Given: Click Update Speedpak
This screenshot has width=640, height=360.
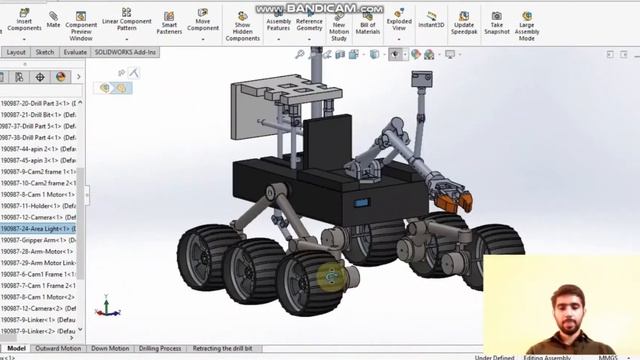Looking at the screenshot, I should click(464, 22).
